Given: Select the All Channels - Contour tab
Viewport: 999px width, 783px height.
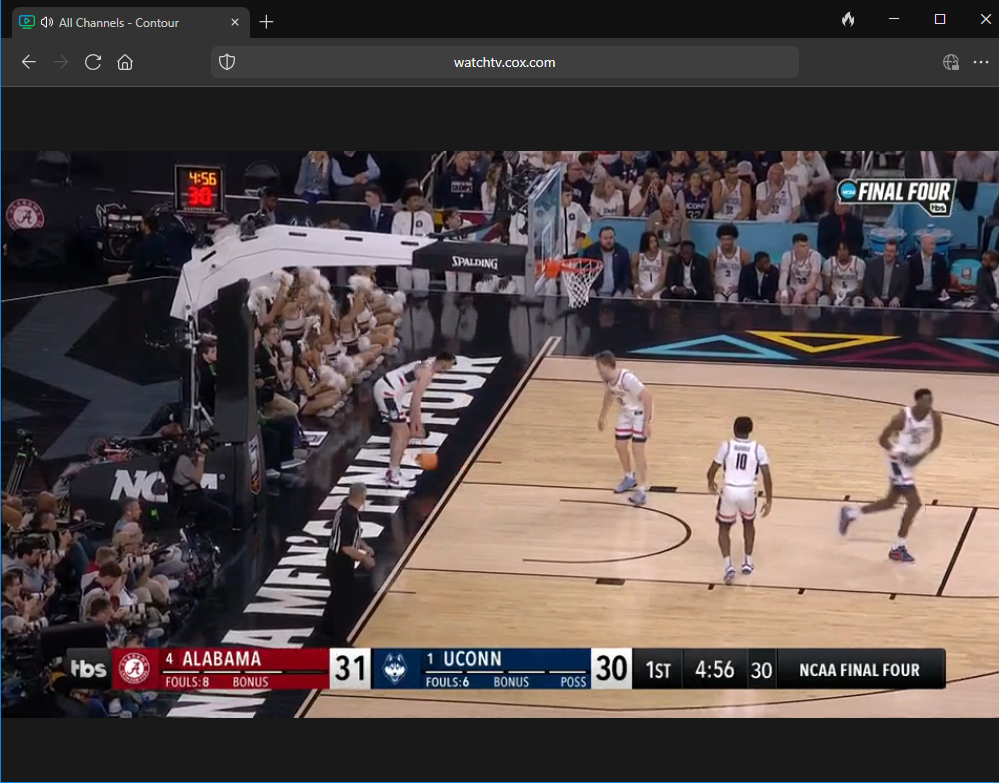Looking at the screenshot, I should (x=131, y=22).
